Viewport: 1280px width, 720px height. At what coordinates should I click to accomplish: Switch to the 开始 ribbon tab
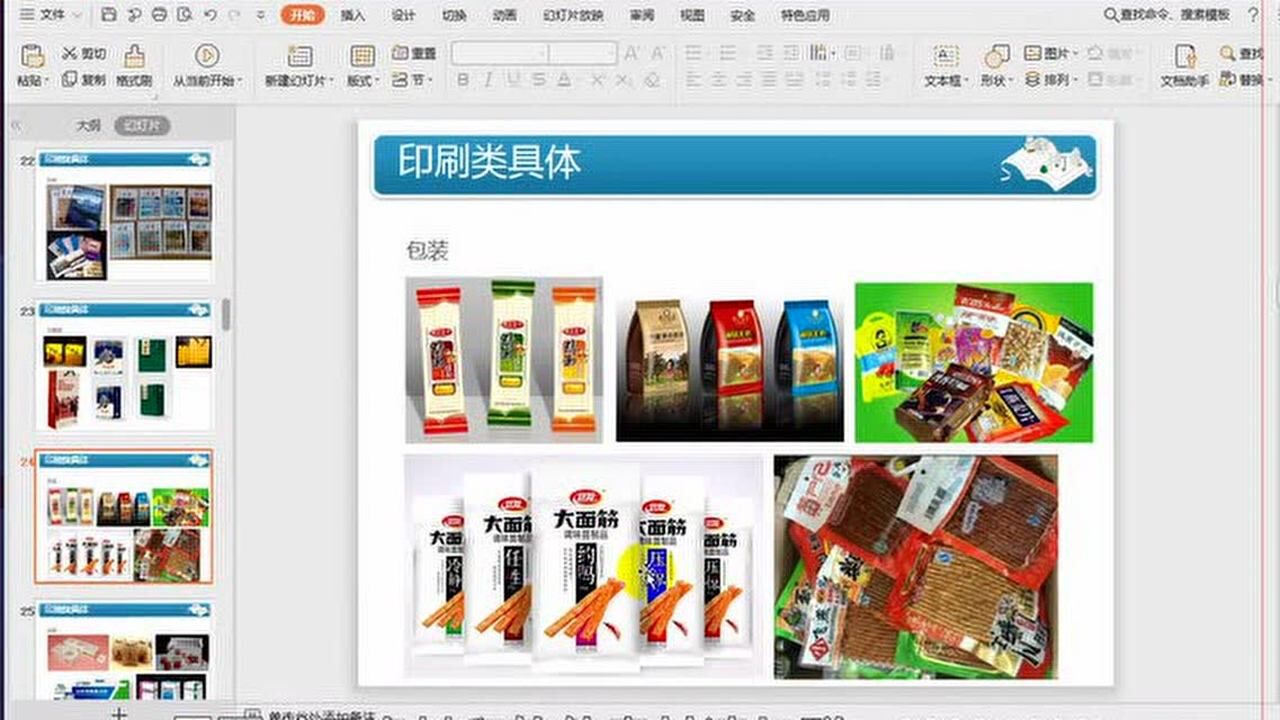tap(302, 15)
